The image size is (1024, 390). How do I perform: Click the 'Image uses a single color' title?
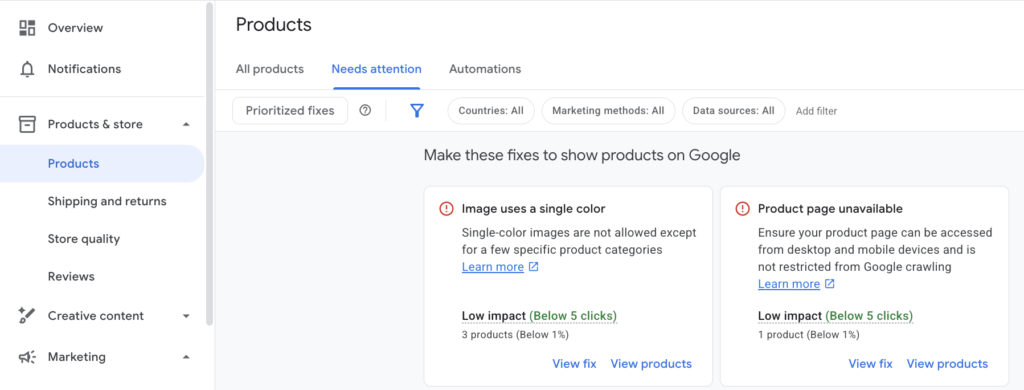534,209
